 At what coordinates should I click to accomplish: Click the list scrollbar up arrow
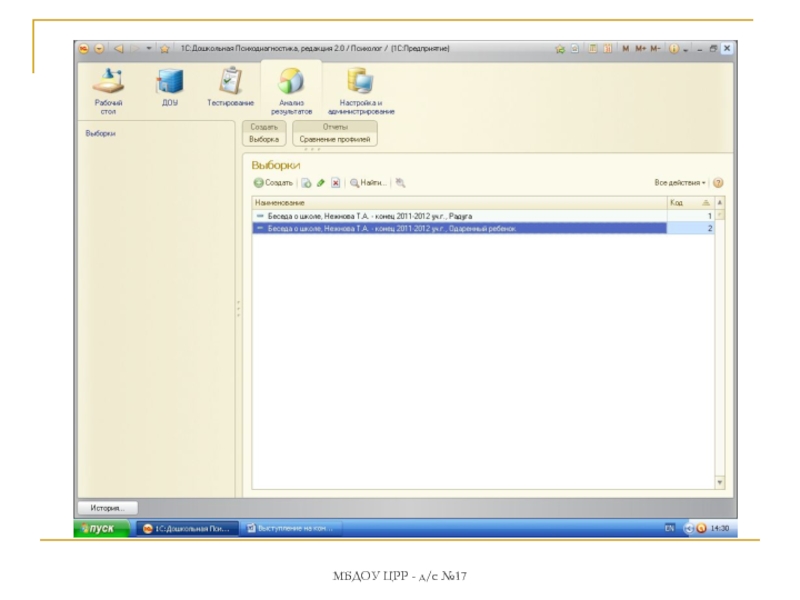coord(720,203)
